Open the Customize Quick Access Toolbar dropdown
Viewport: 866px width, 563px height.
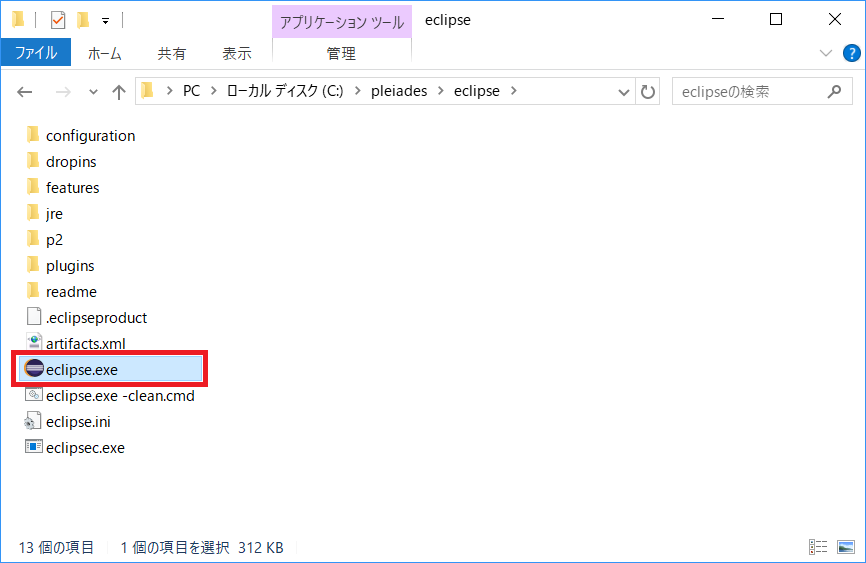[x=105, y=22]
